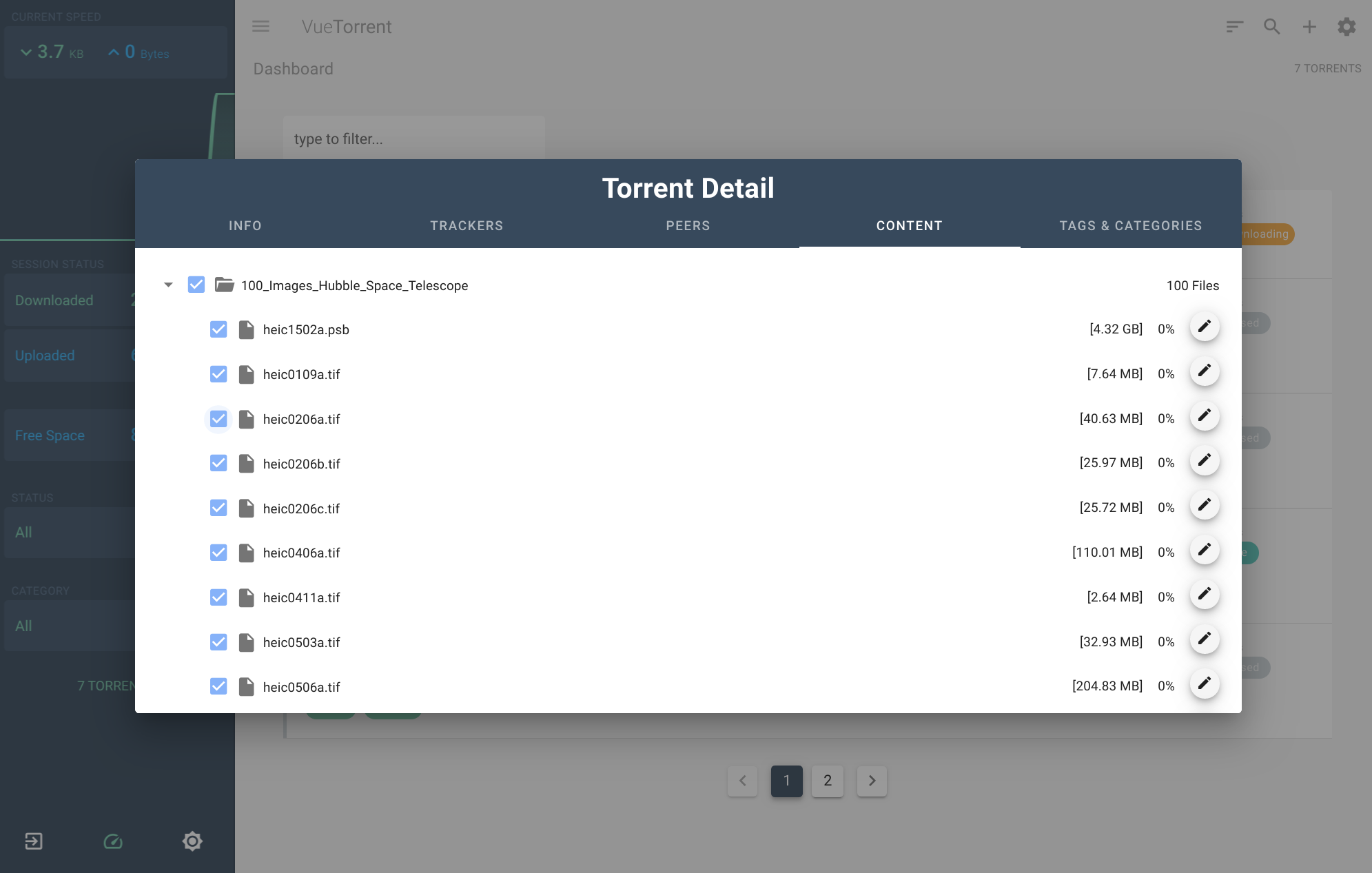This screenshot has height=873, width=1372.
Task: Collapse the 100_Images_Hubble_Space_Telescope folder tree
Action: point(168,285)
